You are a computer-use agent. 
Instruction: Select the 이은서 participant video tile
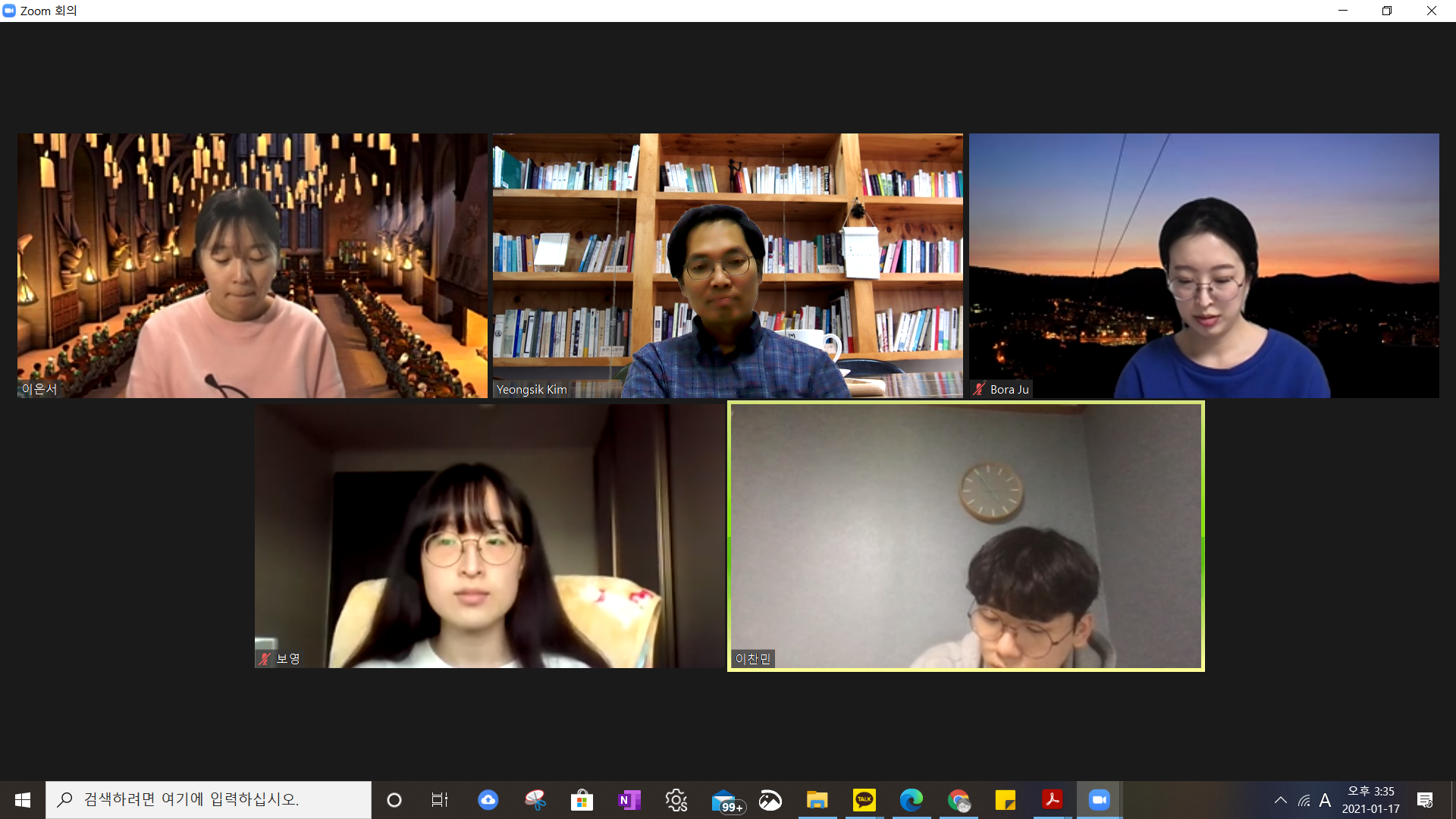[x=252, y=265]
